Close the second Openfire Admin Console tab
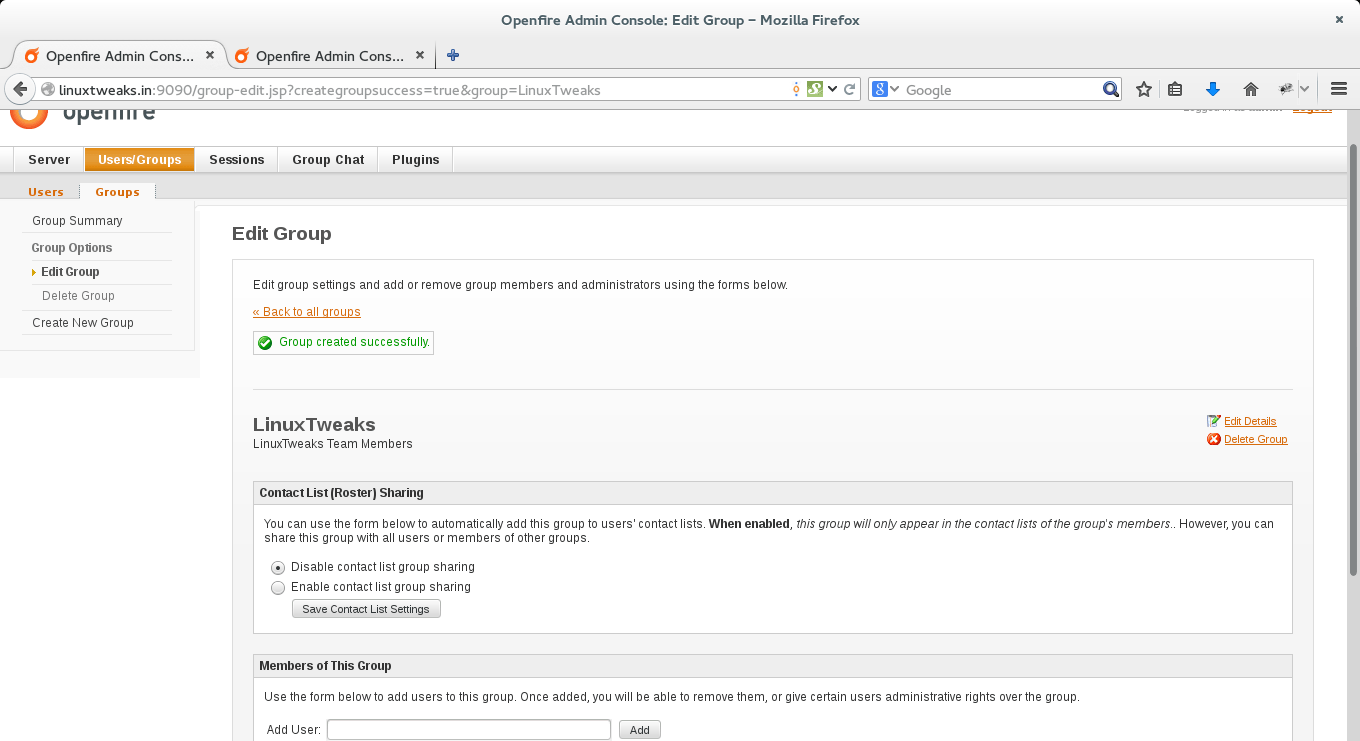Screen dimensions: 1360x741 420,56
